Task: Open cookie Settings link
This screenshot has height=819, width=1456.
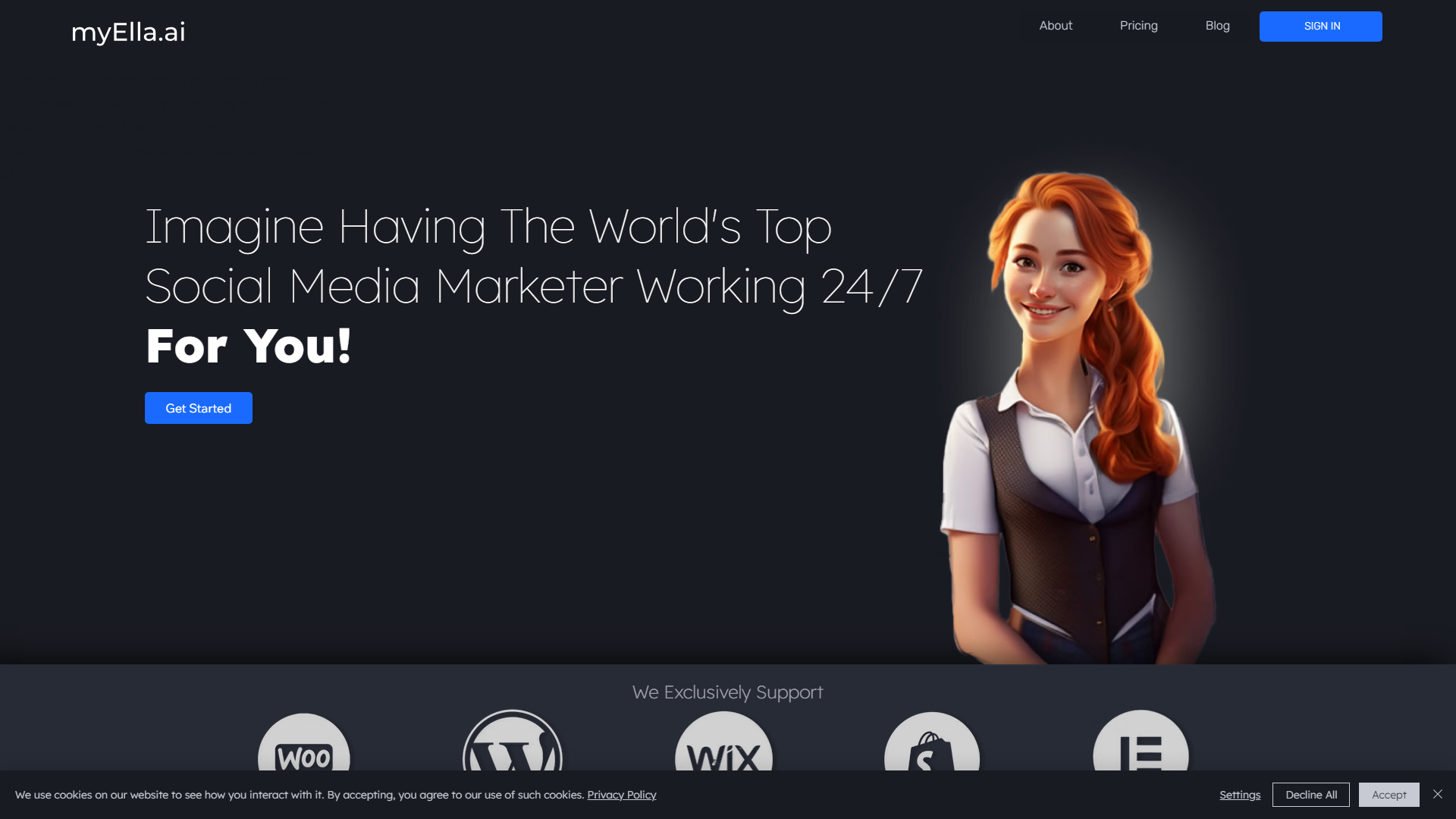Action: tap(1240, 795)
